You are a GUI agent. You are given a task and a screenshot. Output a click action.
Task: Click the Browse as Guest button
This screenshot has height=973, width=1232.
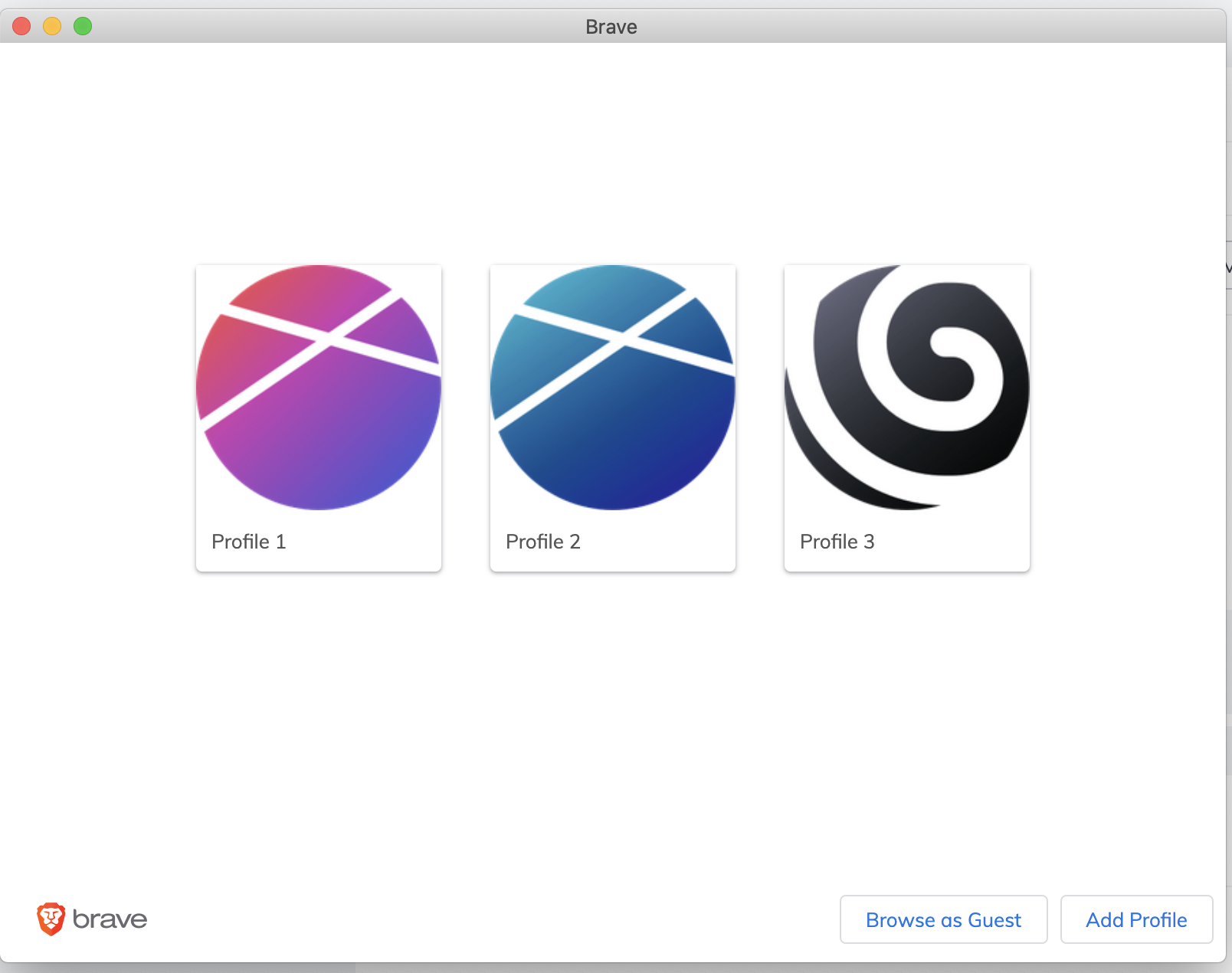(x=943, y=919)
